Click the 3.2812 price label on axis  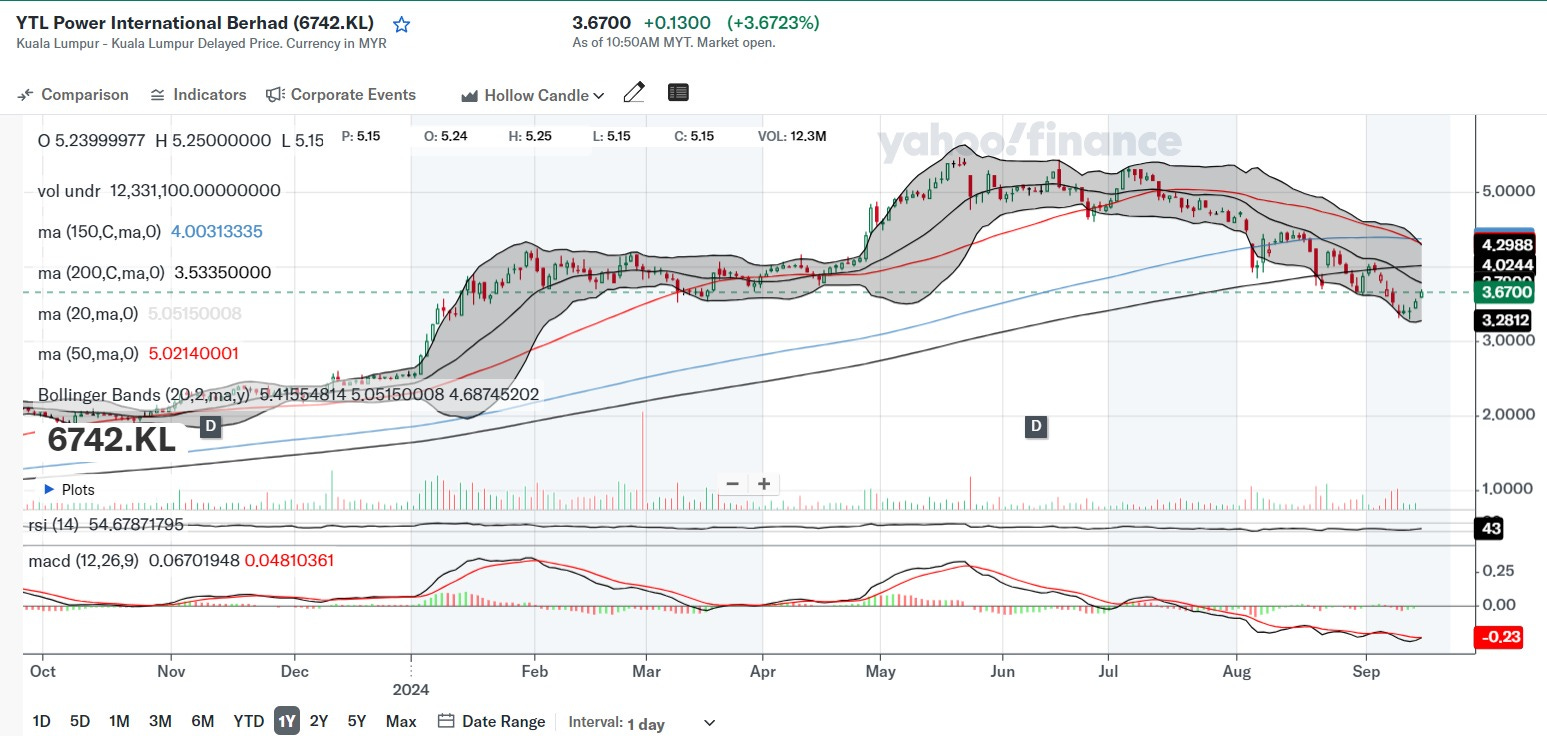[1503, 320]
